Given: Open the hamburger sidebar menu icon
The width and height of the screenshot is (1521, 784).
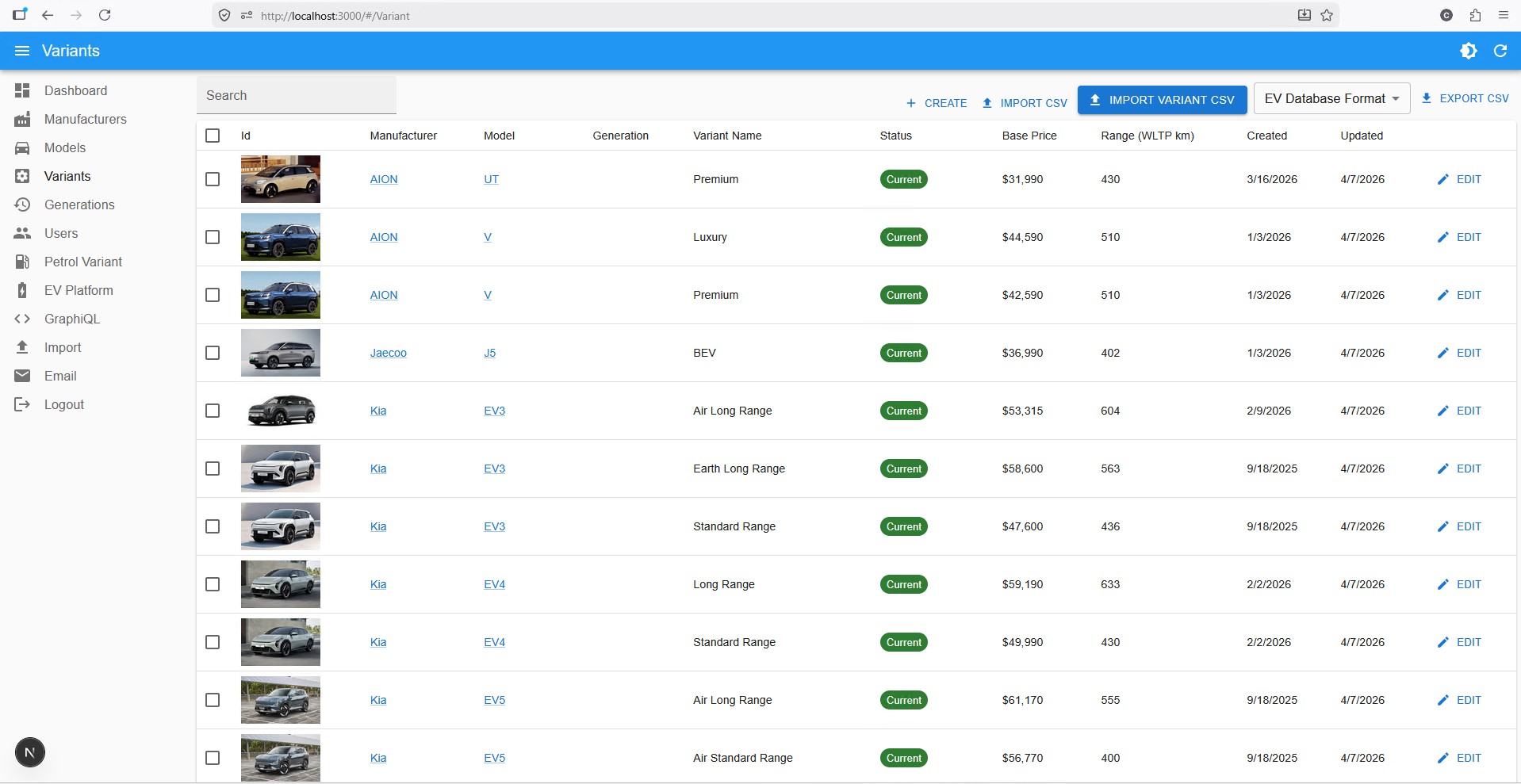Looking at the screenshot, I should click(x=22, y=51).
